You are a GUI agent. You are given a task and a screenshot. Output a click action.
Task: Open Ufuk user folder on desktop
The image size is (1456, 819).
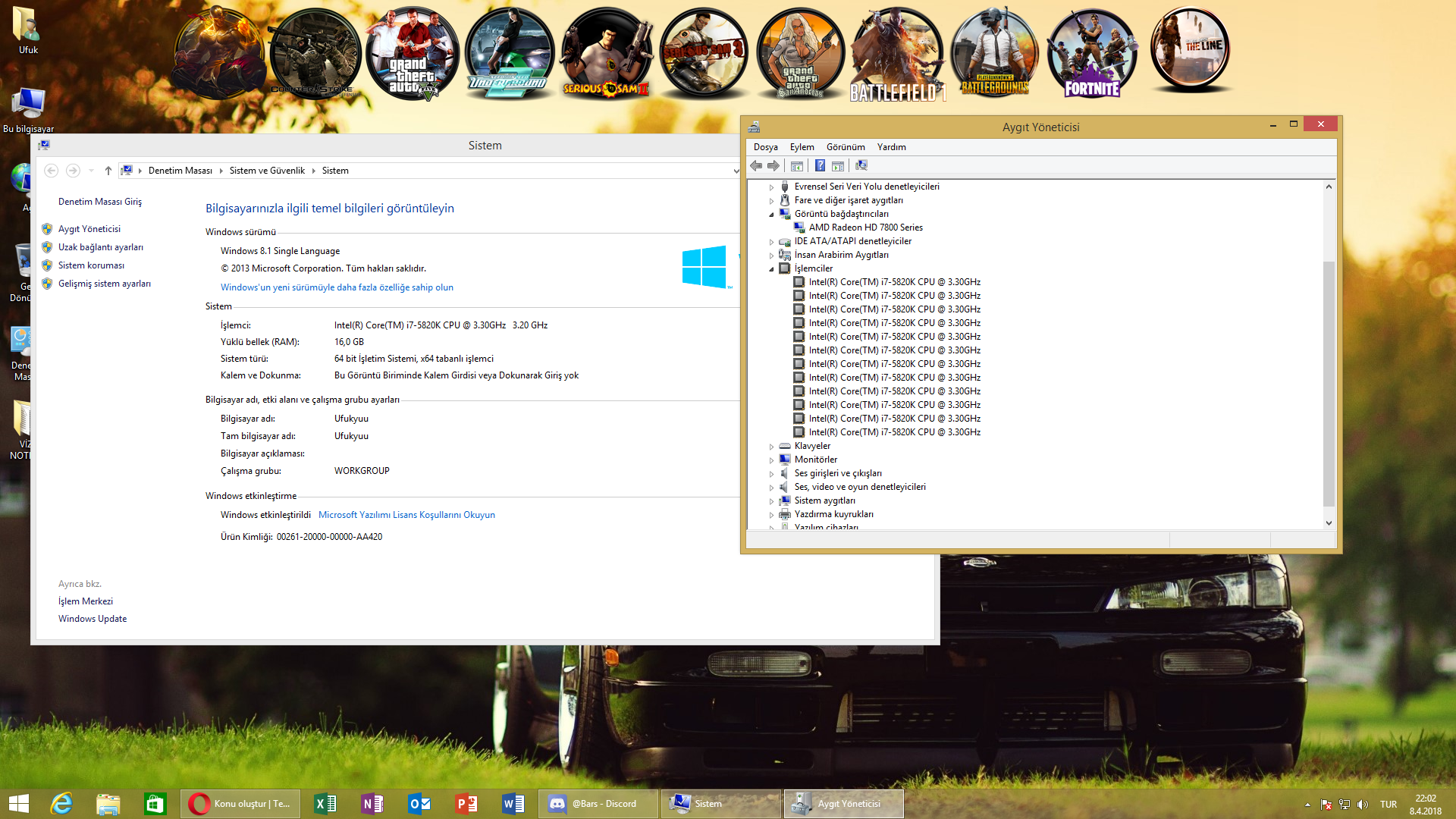(28, 30)
